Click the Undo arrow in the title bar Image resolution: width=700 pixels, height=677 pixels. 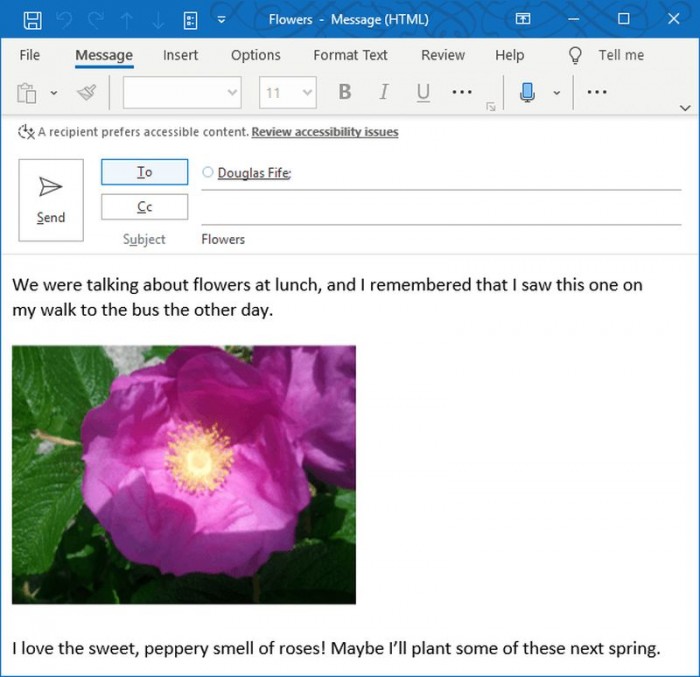tap(64, 20)
